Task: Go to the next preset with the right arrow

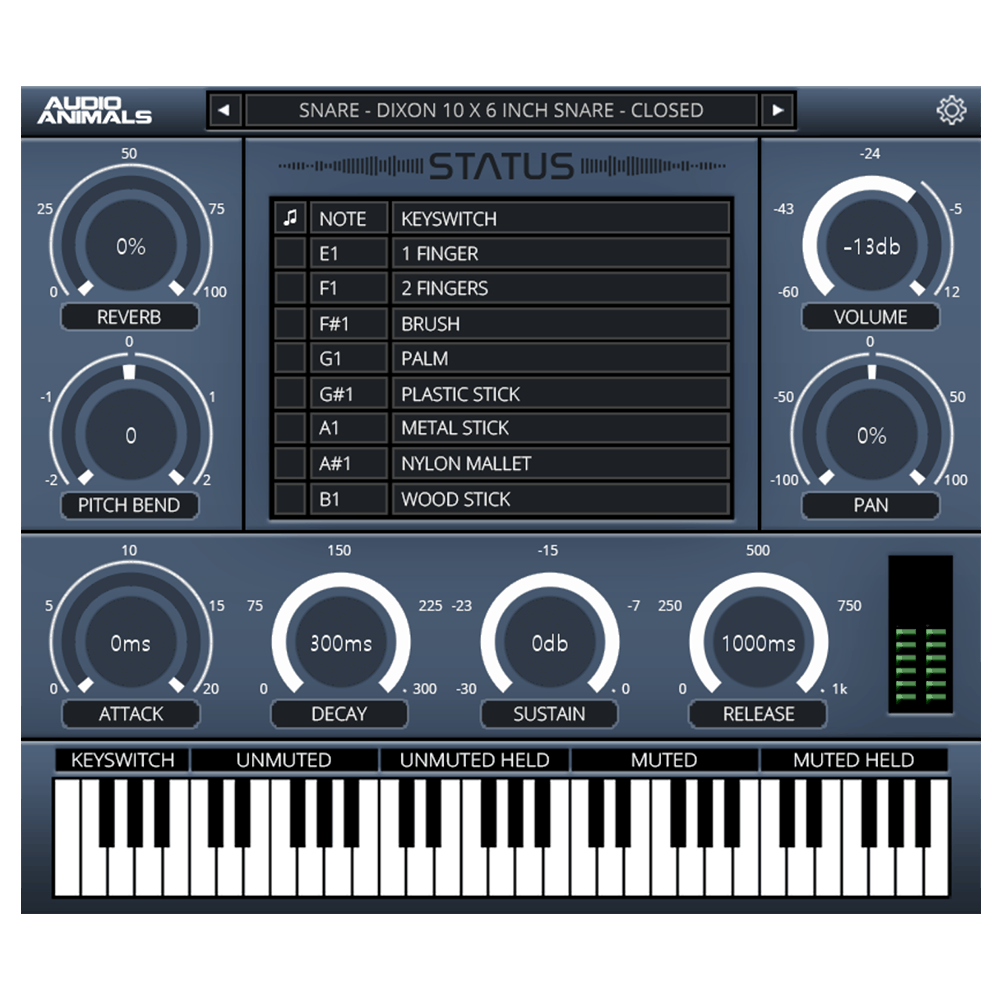Action: [778, 110]
